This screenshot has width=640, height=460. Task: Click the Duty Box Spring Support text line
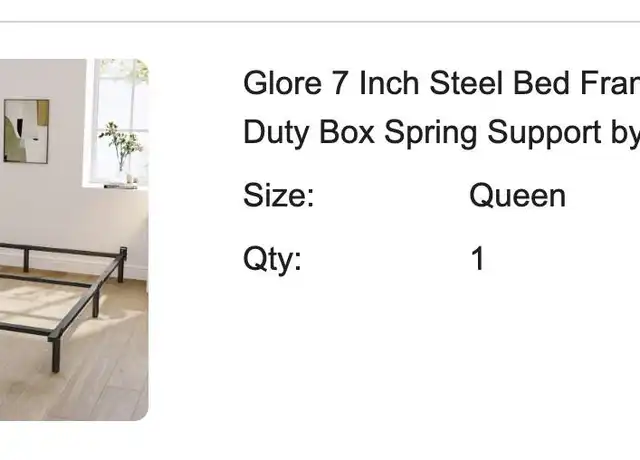coord(441,133)
